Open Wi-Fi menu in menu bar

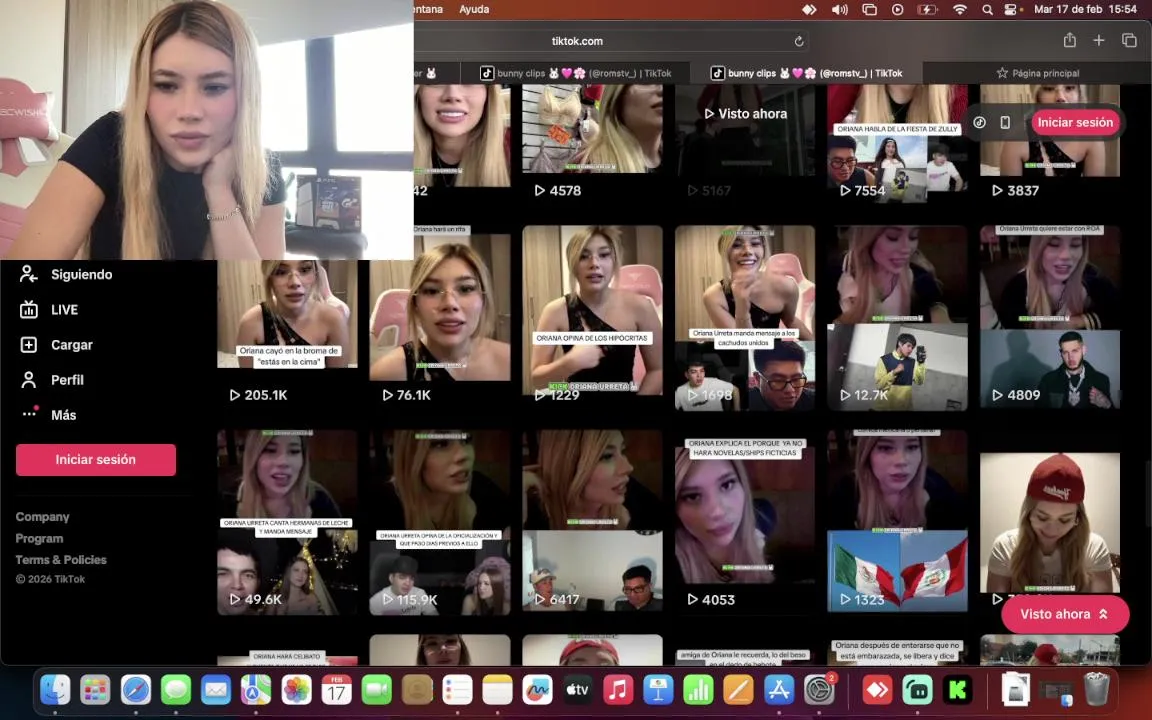tap(960, 10)
